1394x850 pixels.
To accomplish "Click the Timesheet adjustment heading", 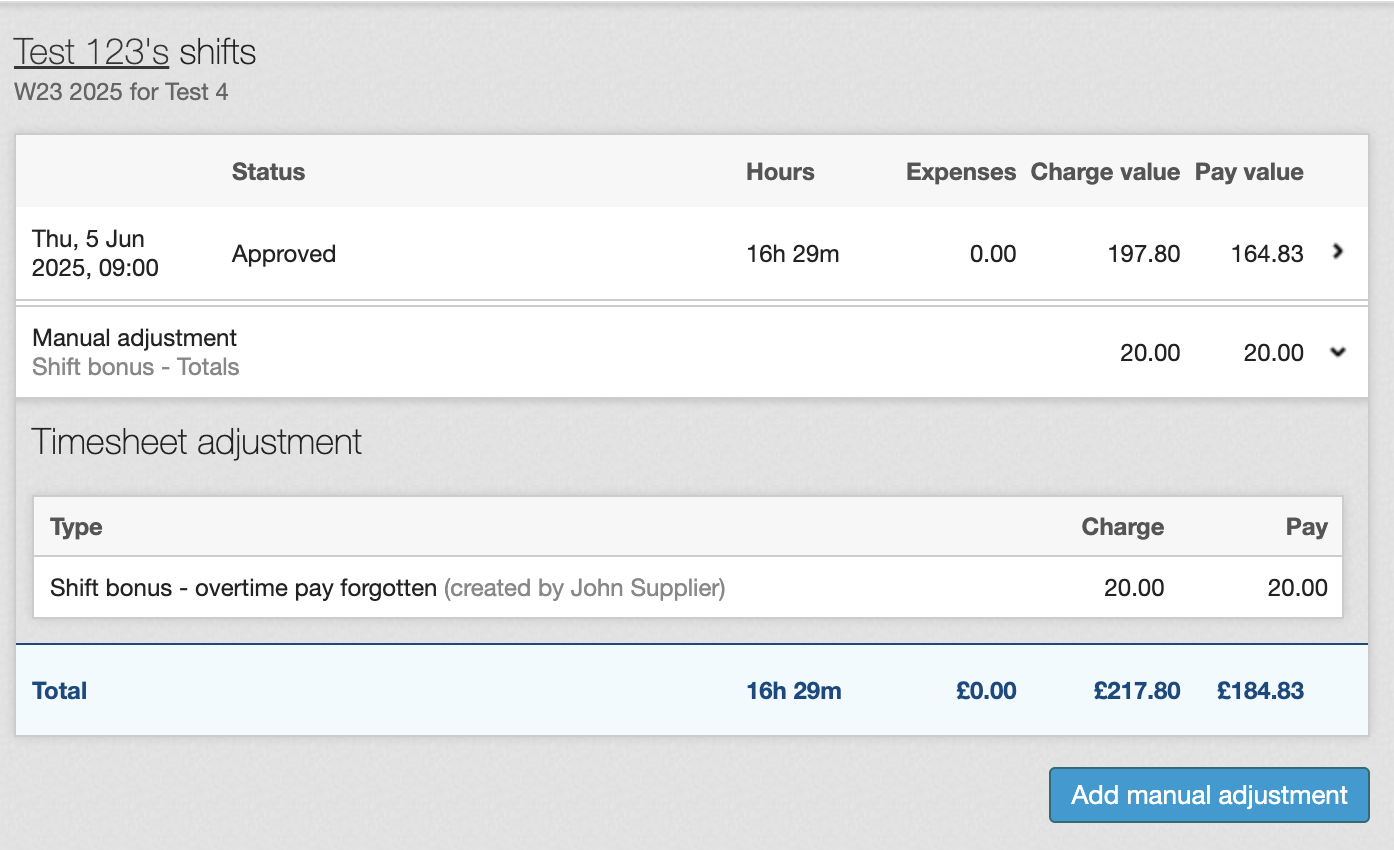I will [x=197, y=442].
